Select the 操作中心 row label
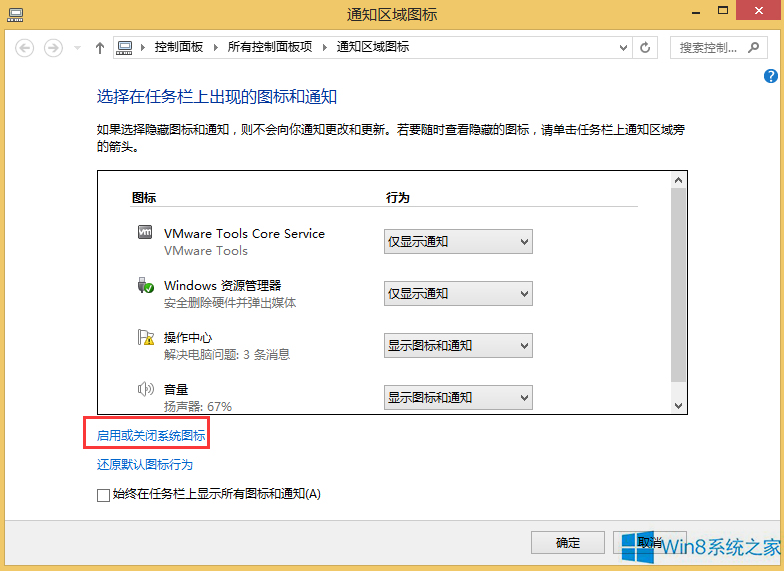Image resolution: width=784 pixels, height=571 pixels. [x=188, y=338]
